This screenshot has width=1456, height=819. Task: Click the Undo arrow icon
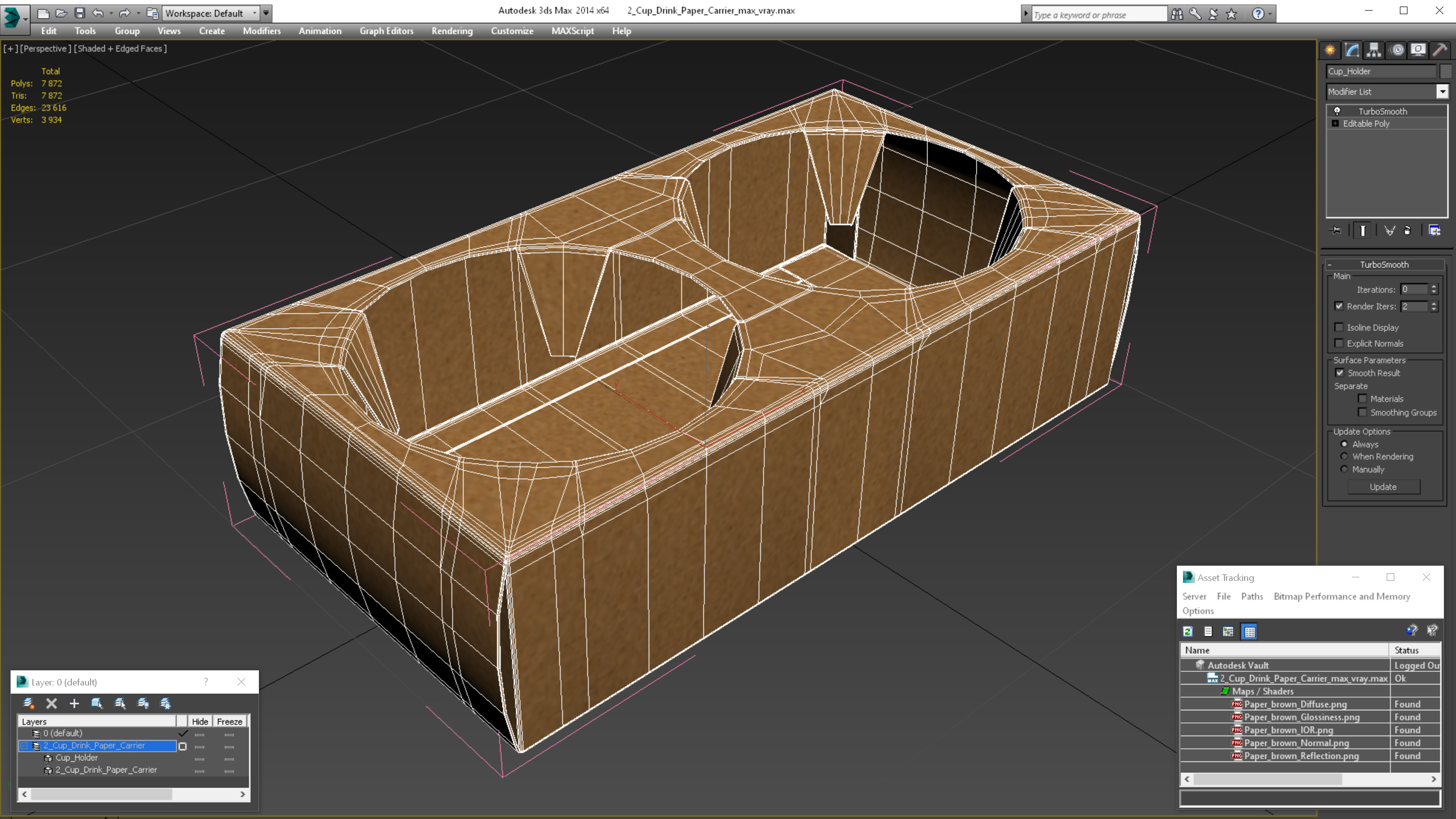(x=98, y=13)
